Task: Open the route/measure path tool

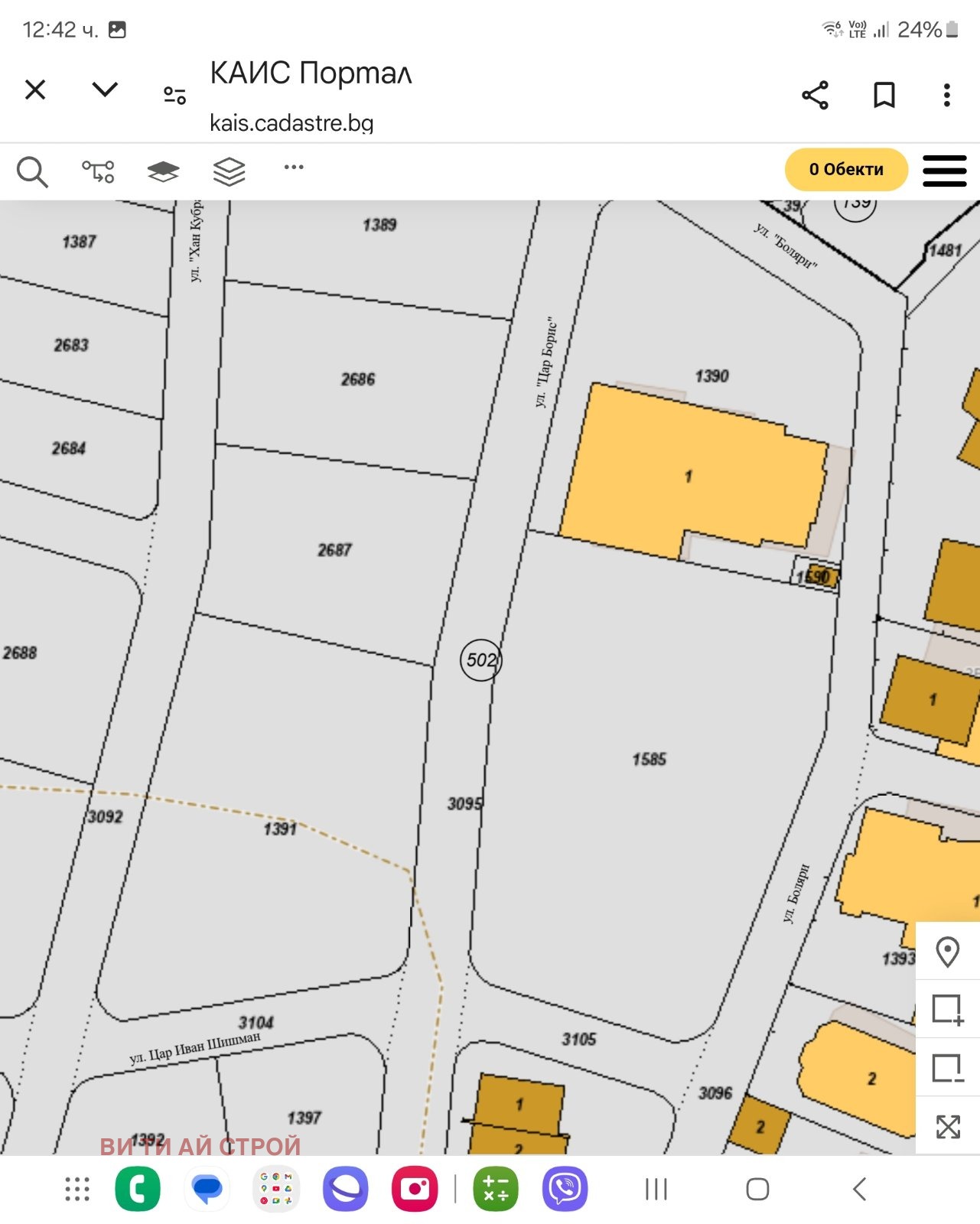Action: pos(98,171)
